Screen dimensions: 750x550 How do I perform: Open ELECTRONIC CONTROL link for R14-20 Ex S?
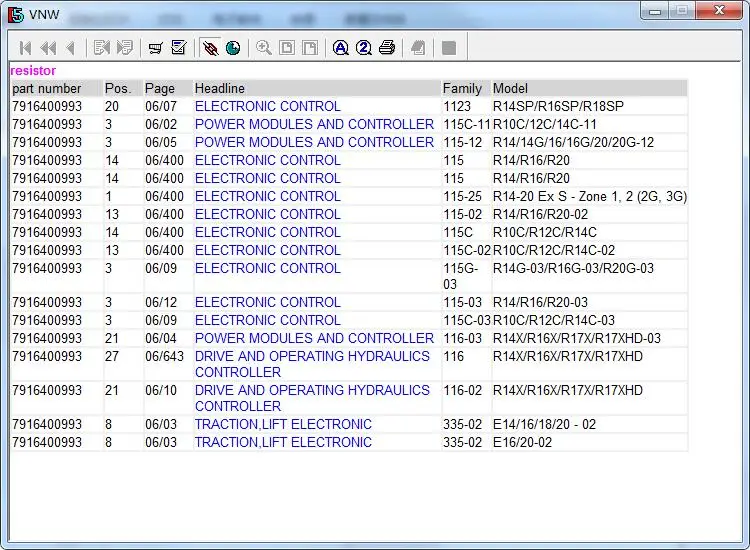267,197
